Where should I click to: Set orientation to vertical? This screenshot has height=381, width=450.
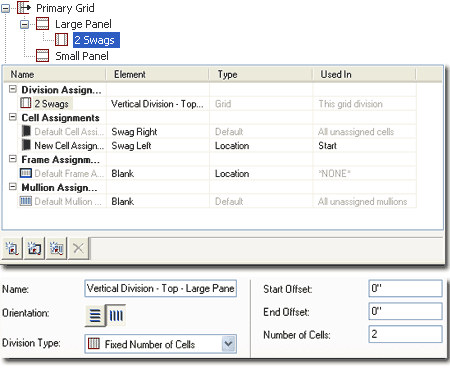point(116,315)
